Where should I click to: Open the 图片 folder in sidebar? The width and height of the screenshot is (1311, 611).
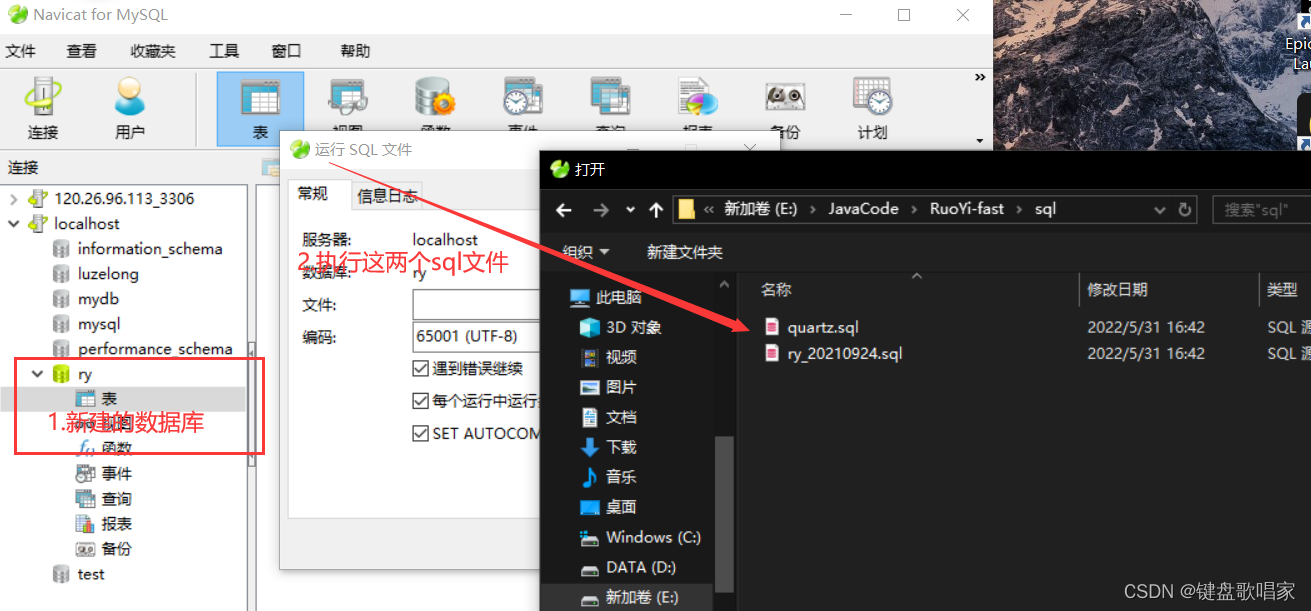click(608, 387)
